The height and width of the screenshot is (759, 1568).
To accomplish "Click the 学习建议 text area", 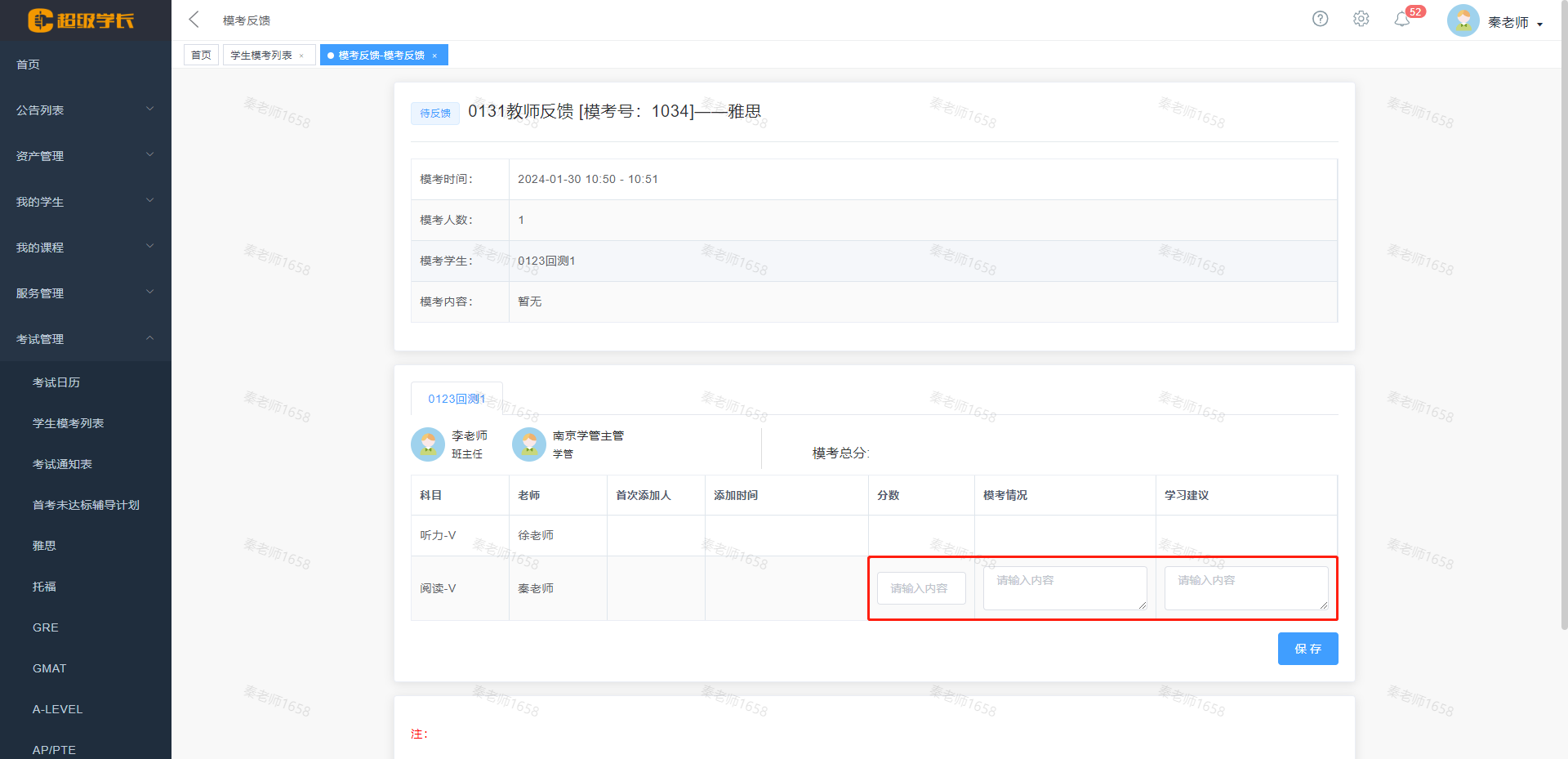I will 1245,588.
